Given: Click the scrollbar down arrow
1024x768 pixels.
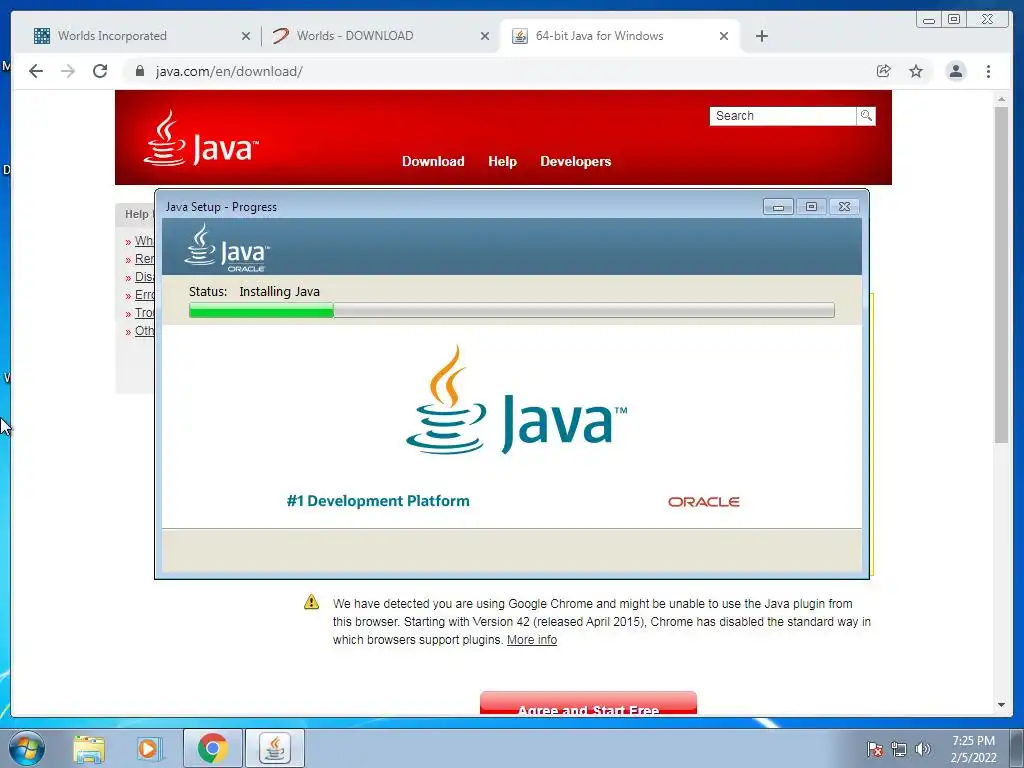Looking at the screenshot, I should coord(1001,705).
